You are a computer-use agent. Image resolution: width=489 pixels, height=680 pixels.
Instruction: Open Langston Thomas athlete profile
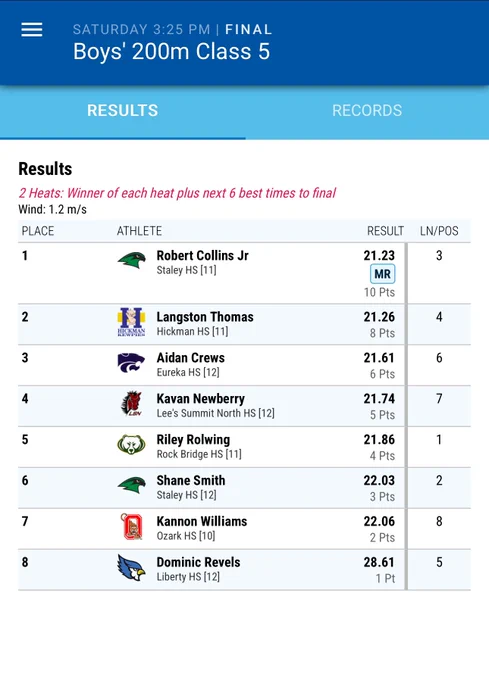205,317
